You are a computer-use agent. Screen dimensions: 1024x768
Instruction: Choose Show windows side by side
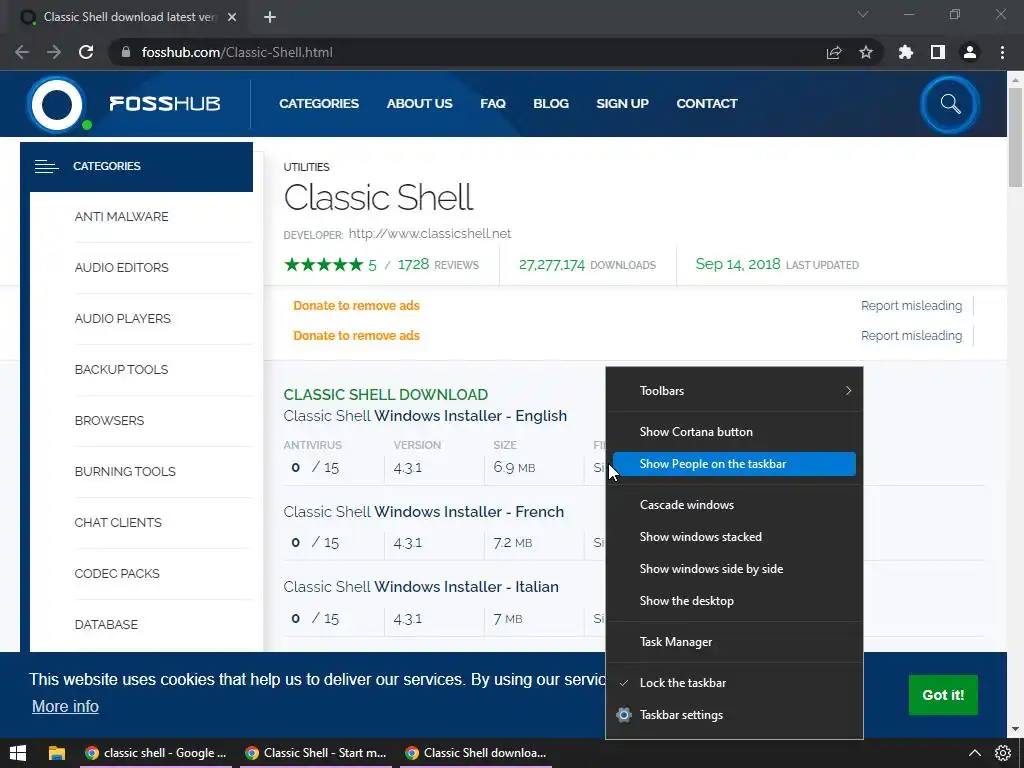734,569
